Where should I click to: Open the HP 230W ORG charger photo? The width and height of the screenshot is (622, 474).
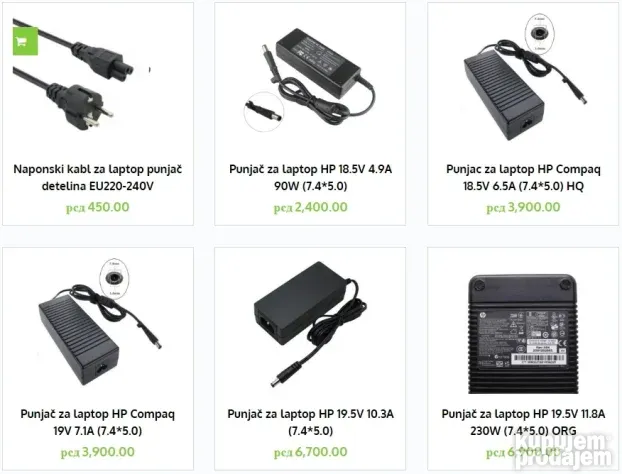pos(523,334)
